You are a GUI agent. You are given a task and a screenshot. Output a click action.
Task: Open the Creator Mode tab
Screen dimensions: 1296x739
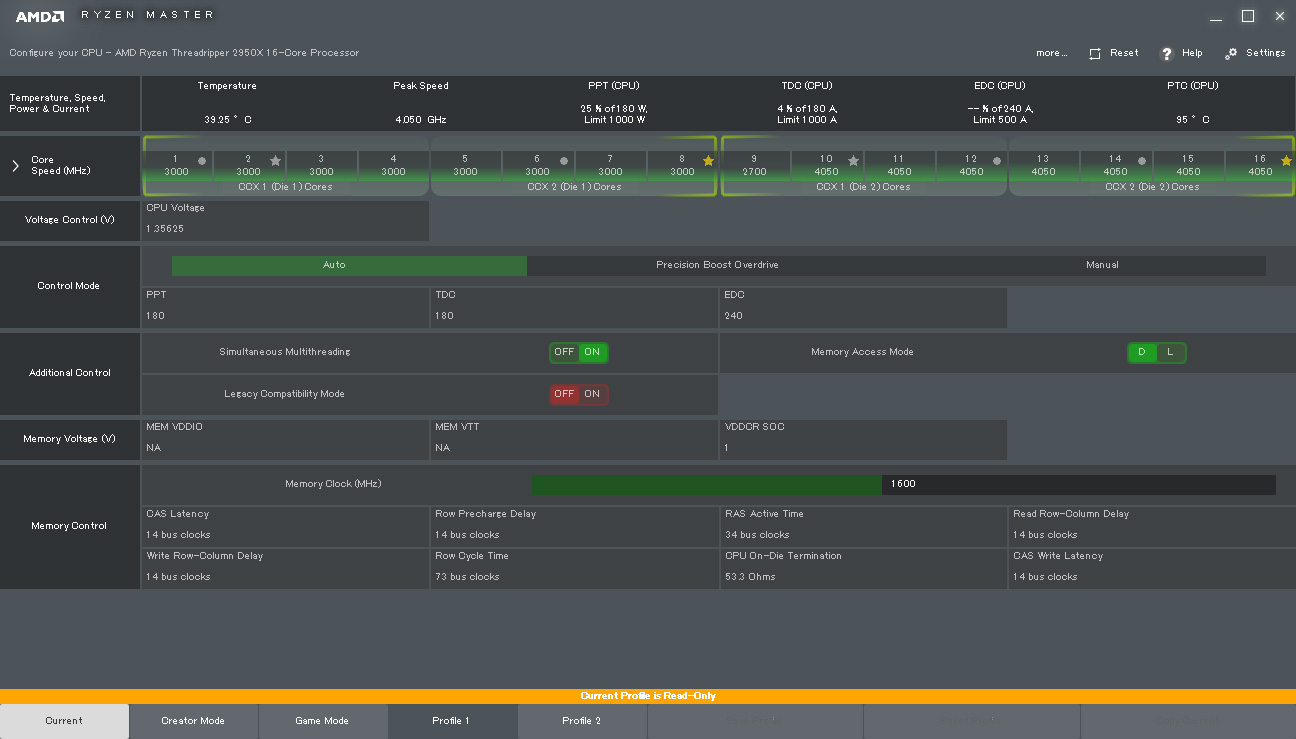(193, 721)
